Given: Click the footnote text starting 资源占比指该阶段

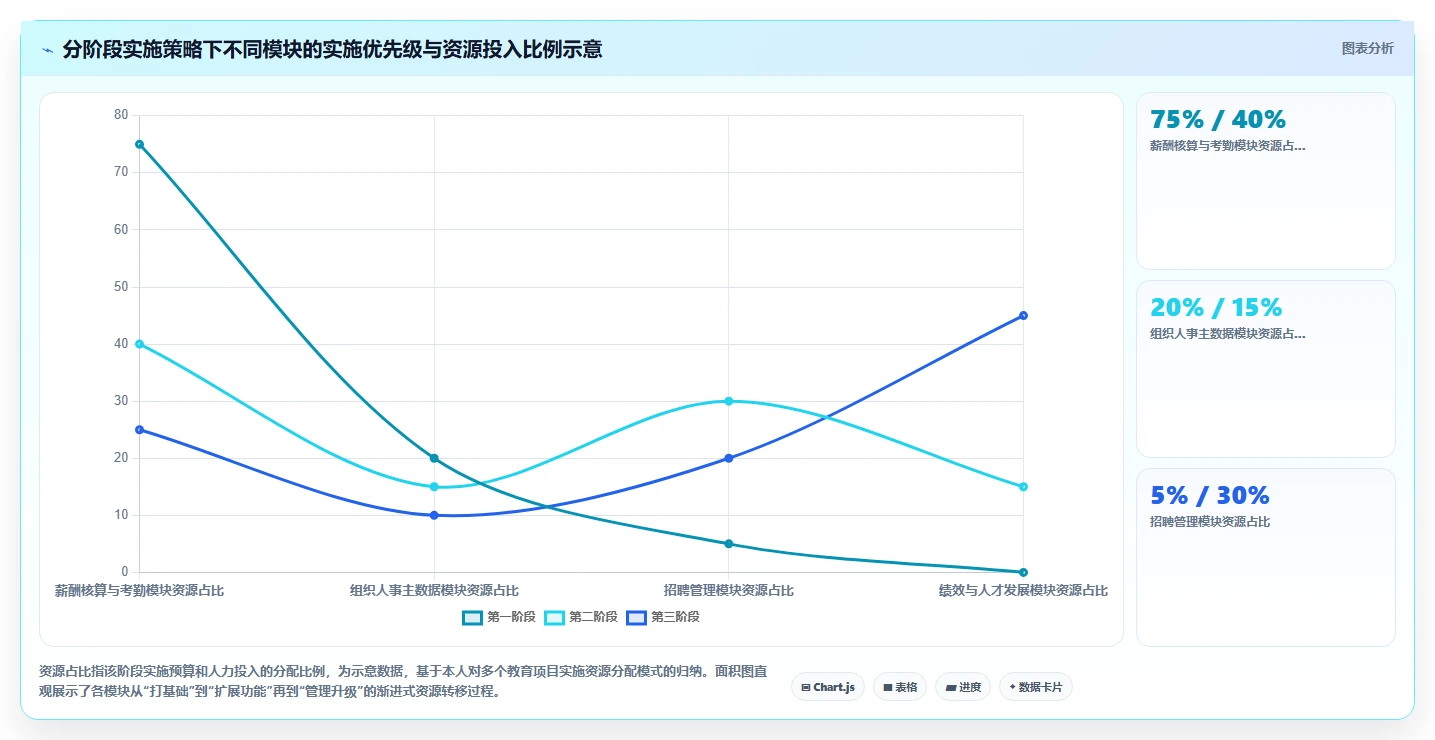Looking at the screenshot, I should tap(403, 681).
